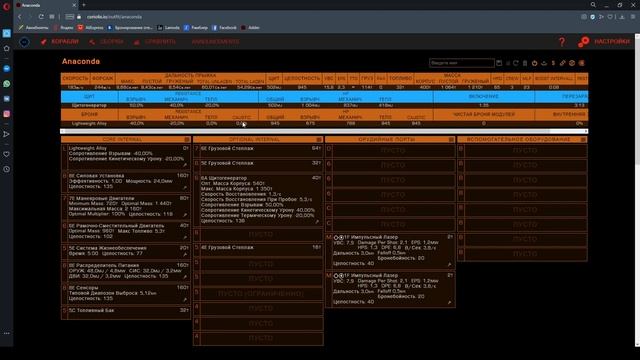This screenshot has width=640, height=360.
Task: Open the 5E Грузовой Стеллаж 32т slot
Action: [x=258, y=165]
